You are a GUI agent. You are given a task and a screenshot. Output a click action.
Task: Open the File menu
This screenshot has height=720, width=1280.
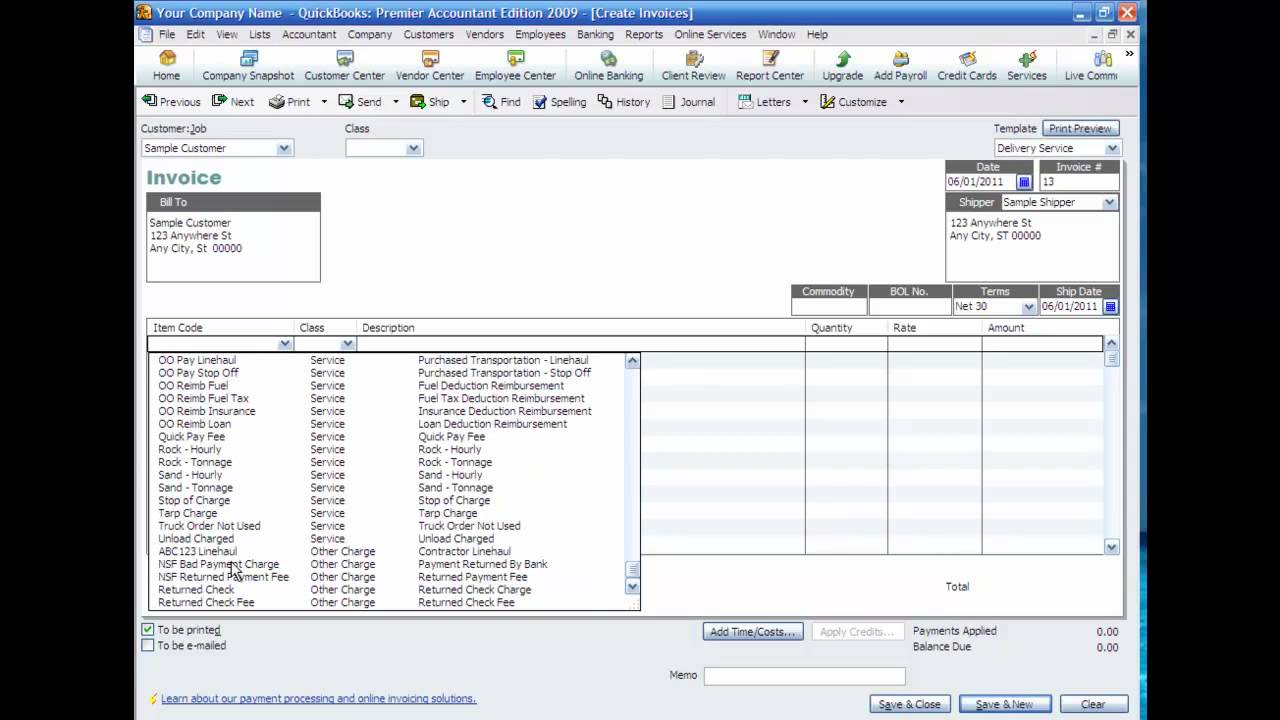(167, 34)
